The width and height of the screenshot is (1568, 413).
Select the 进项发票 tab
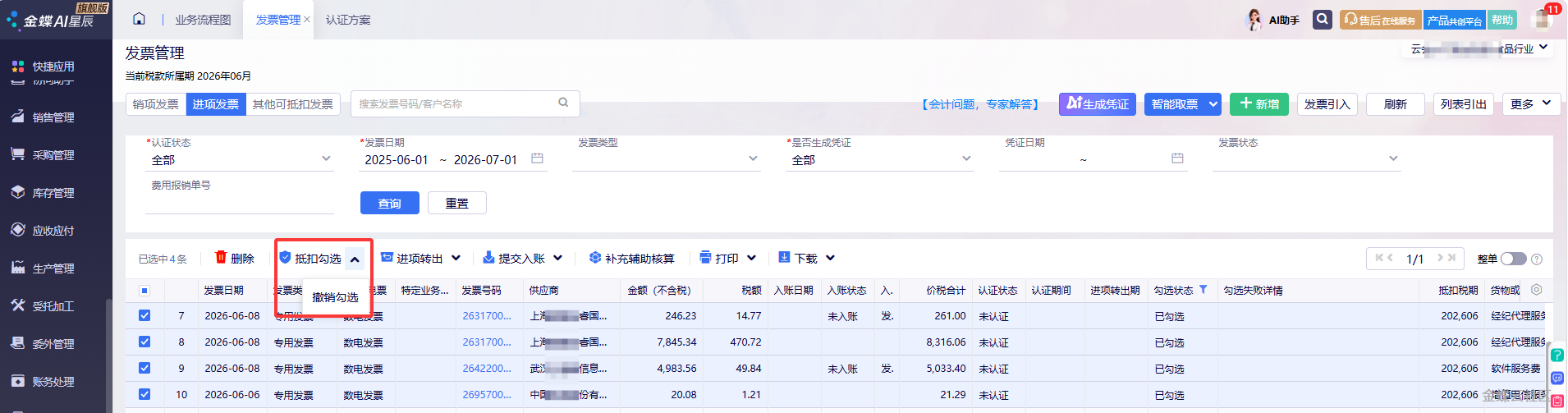216,104
